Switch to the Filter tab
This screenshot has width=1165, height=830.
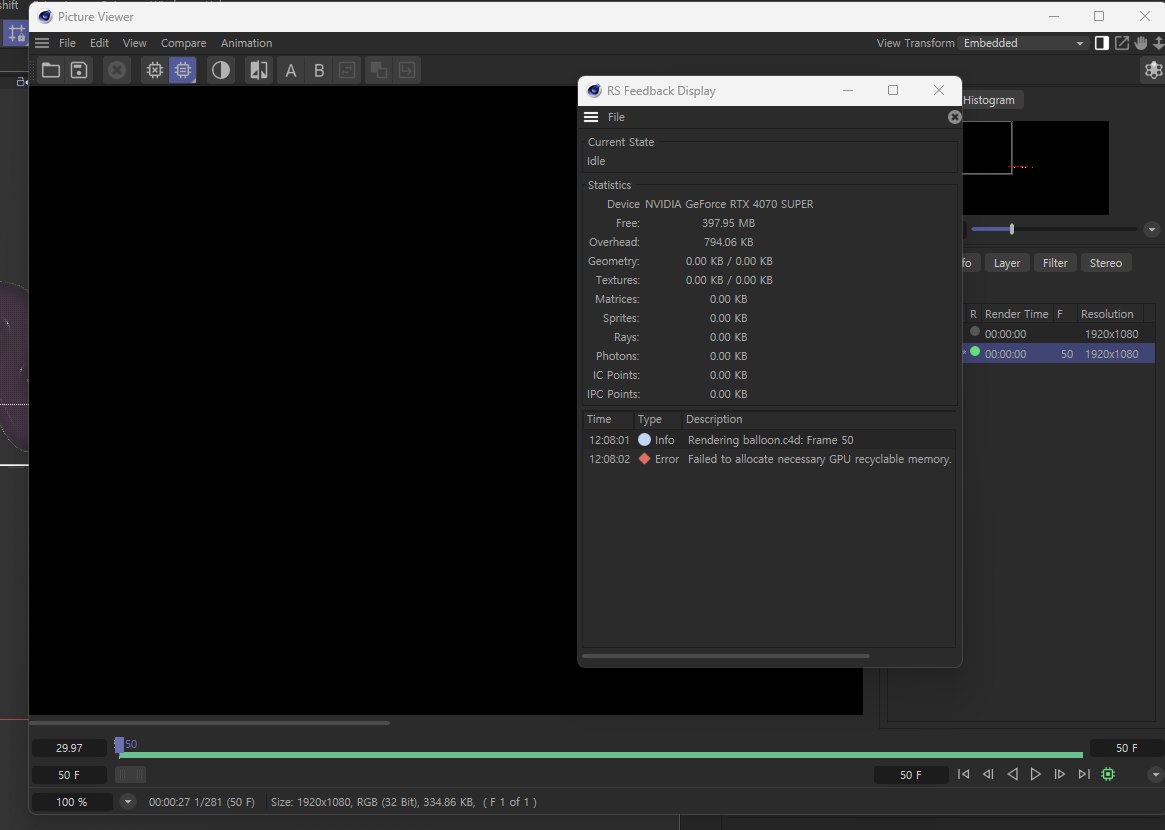[1054, 263]
